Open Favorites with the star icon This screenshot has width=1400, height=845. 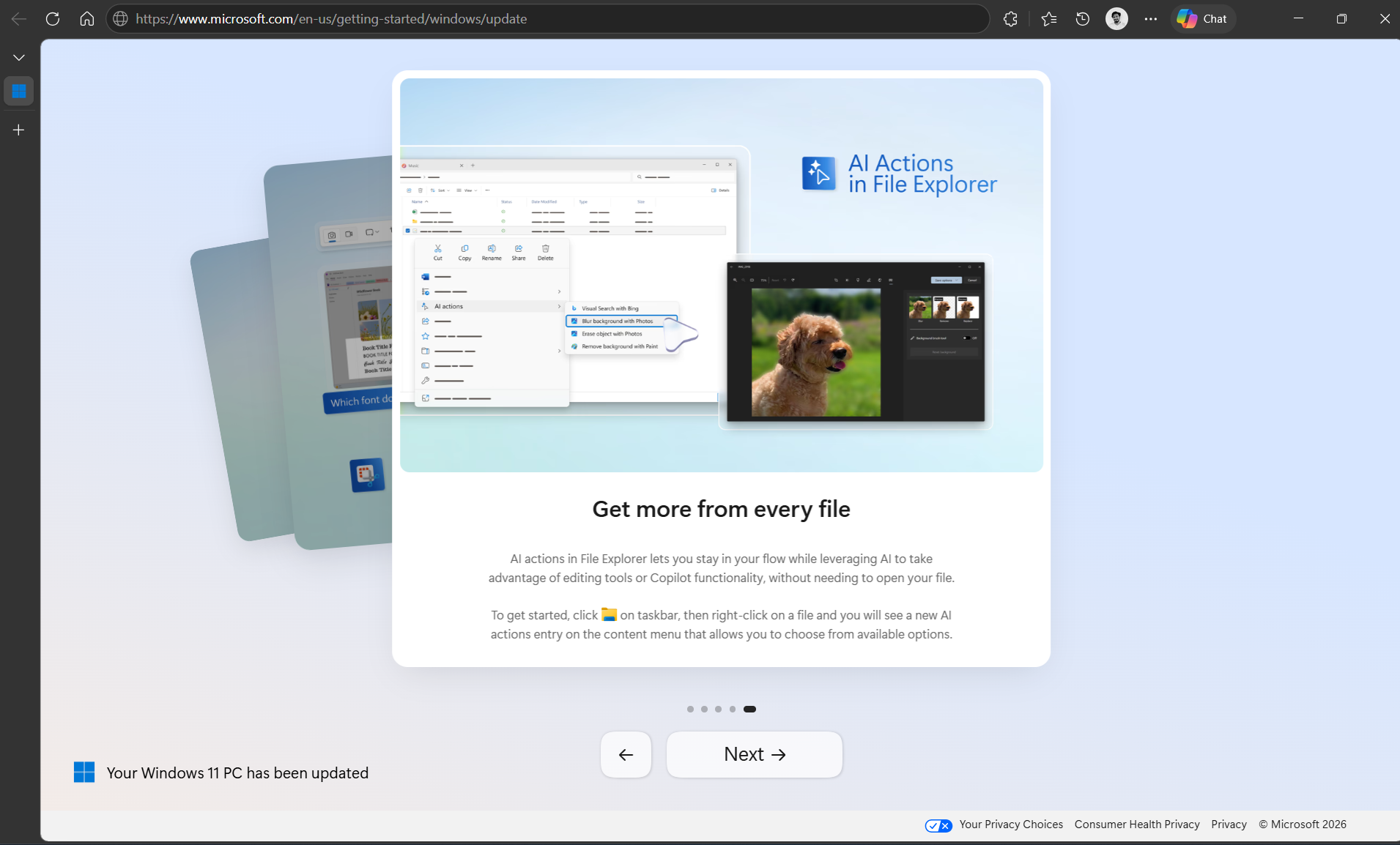click(x=1048, y=19)
